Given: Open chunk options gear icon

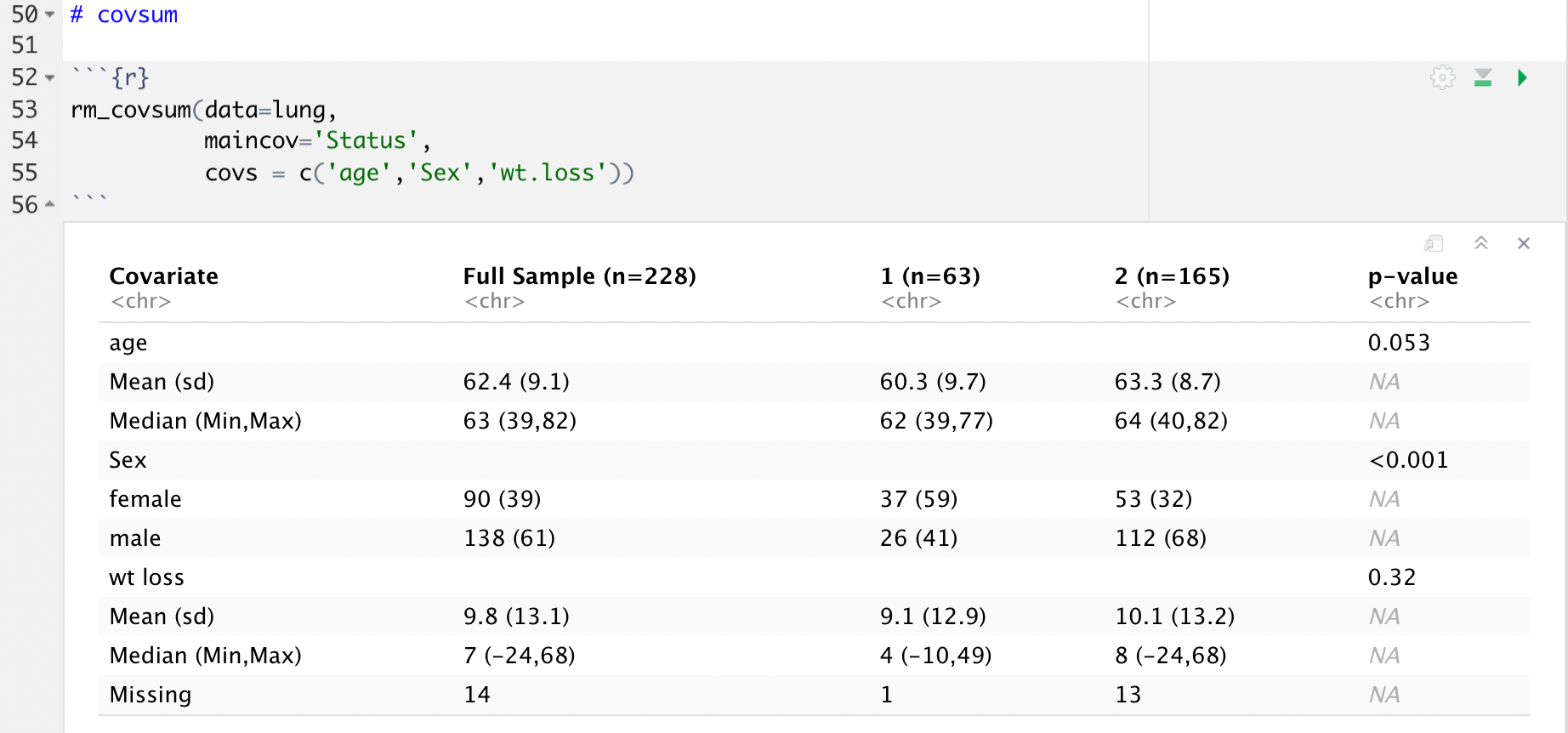Looking at the screenshot, I should coord(1442,78).
